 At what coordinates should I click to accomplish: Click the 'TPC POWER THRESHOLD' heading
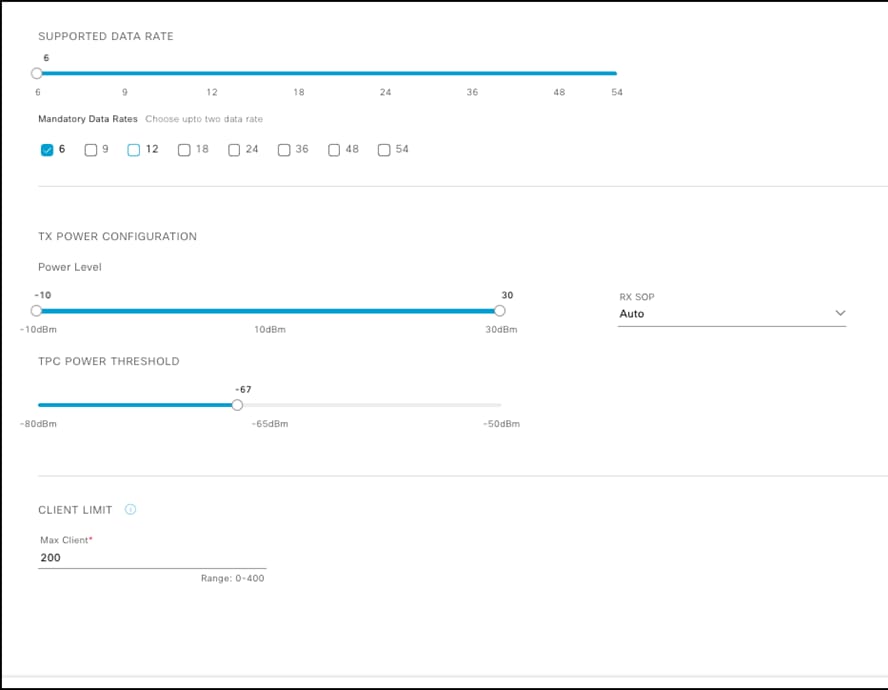tap(109, 361)
